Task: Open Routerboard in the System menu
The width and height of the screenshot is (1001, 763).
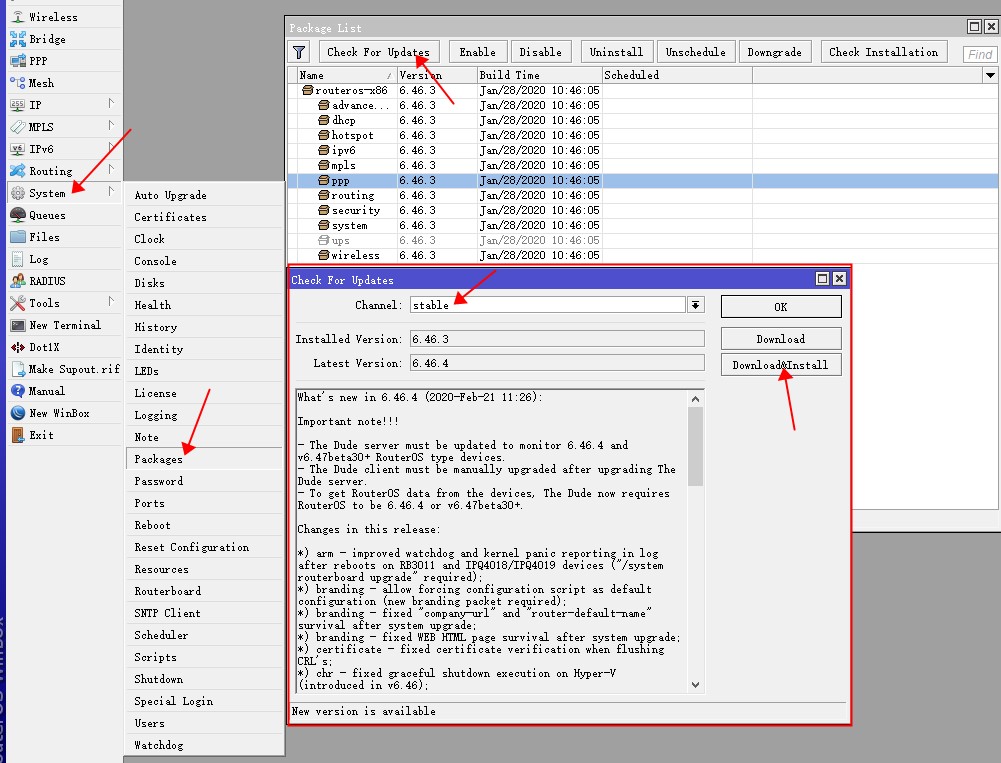Action: click(204, 591)
